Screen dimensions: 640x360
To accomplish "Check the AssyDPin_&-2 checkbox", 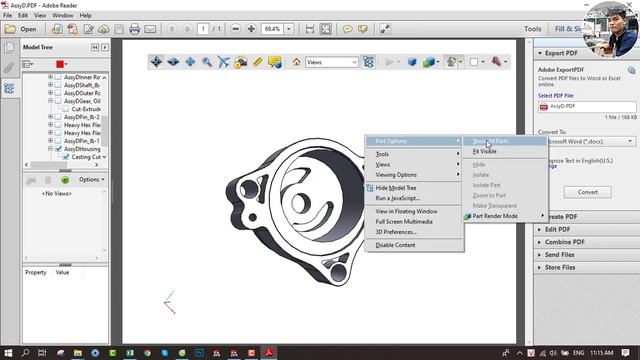I will 58,117.
